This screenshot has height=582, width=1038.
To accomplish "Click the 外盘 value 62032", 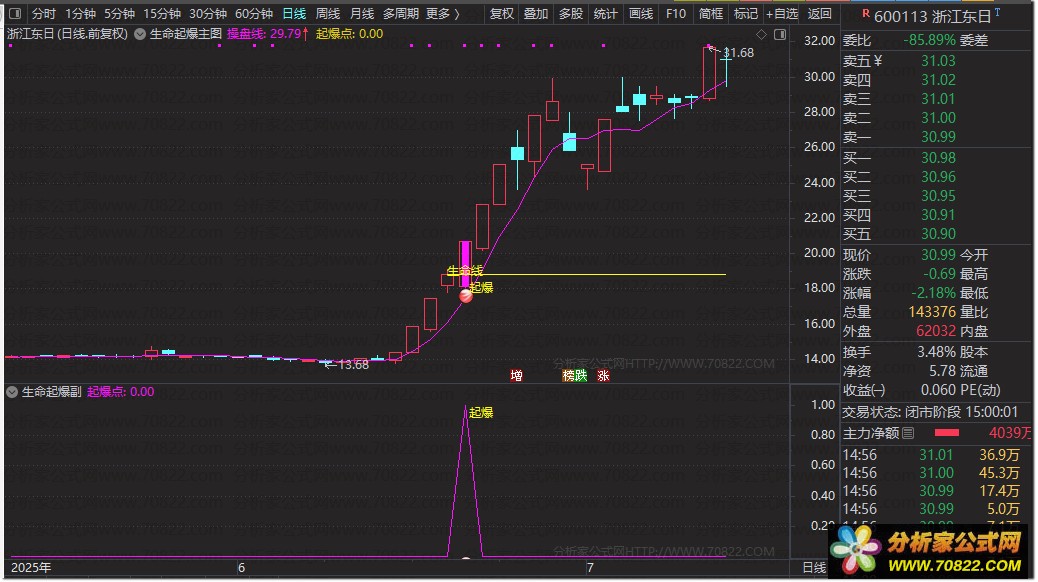I will pos(936,331).
